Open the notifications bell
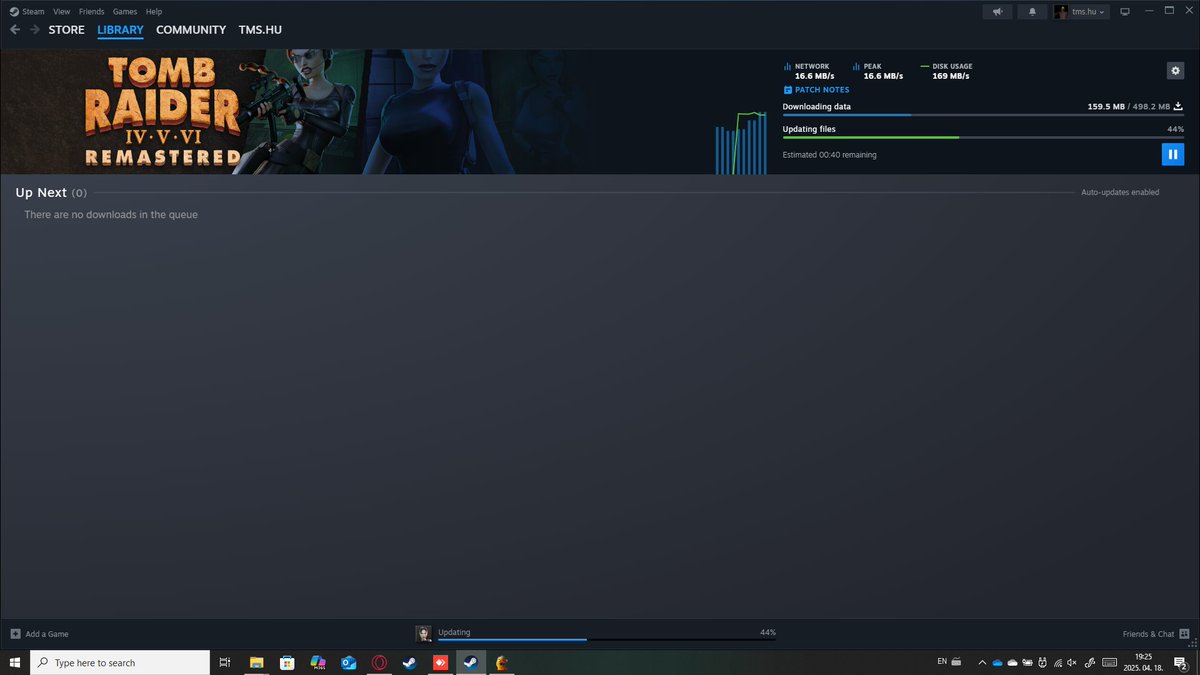This screenshot has height=675, width=1200. [1032, 12]
